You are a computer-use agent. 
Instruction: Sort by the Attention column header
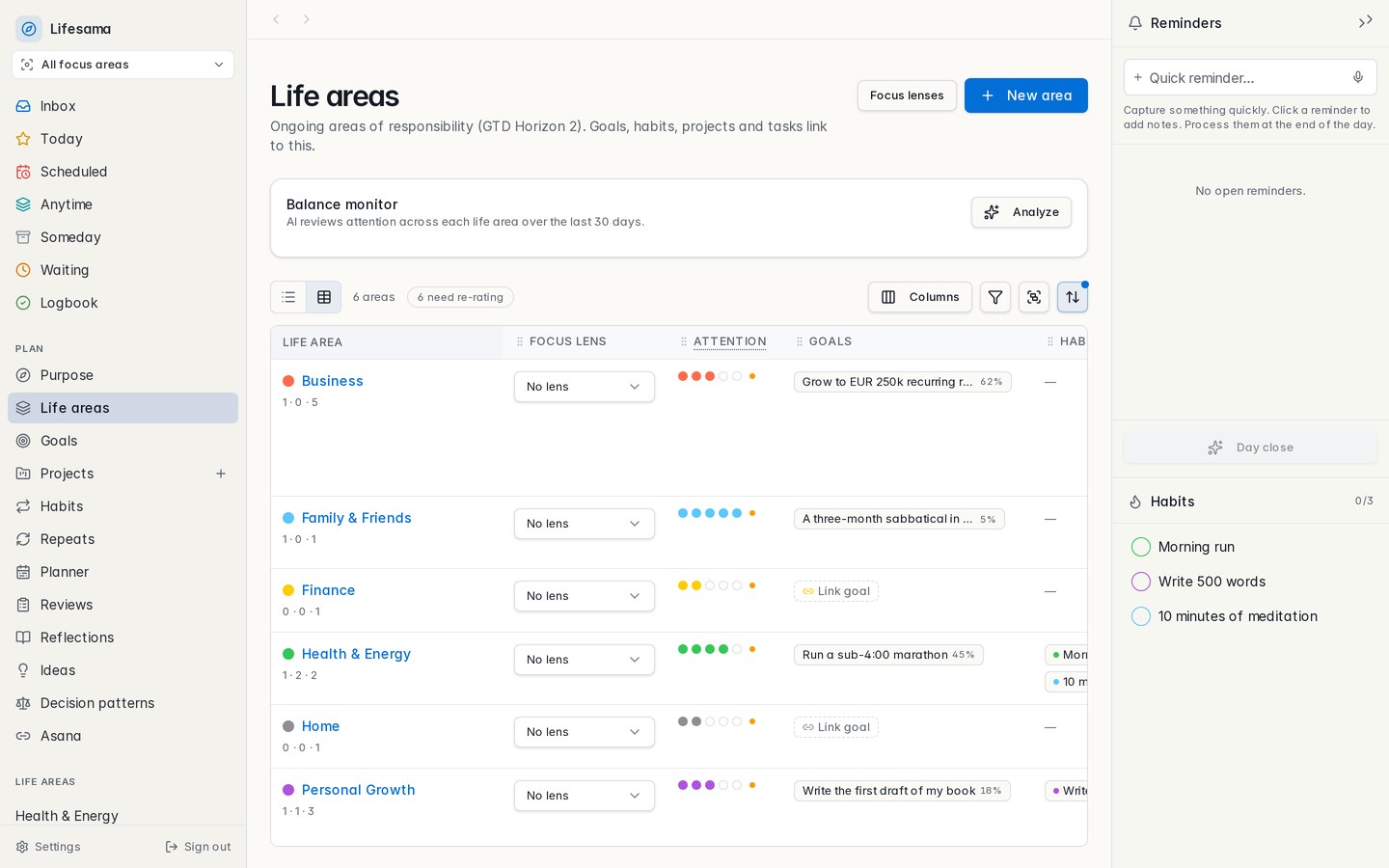[729, 341]
